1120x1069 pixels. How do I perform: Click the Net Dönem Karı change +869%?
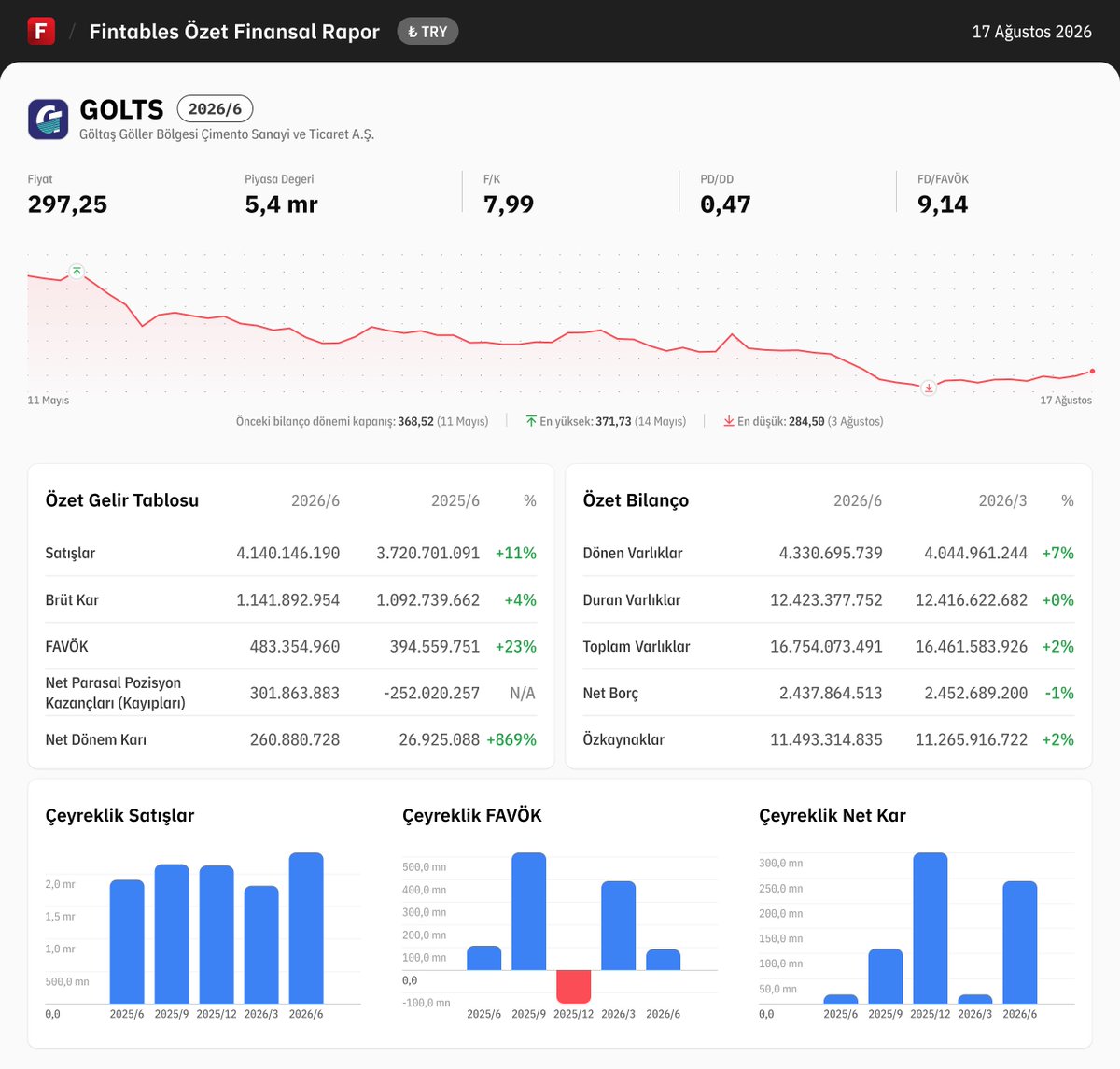coord(511,739)
